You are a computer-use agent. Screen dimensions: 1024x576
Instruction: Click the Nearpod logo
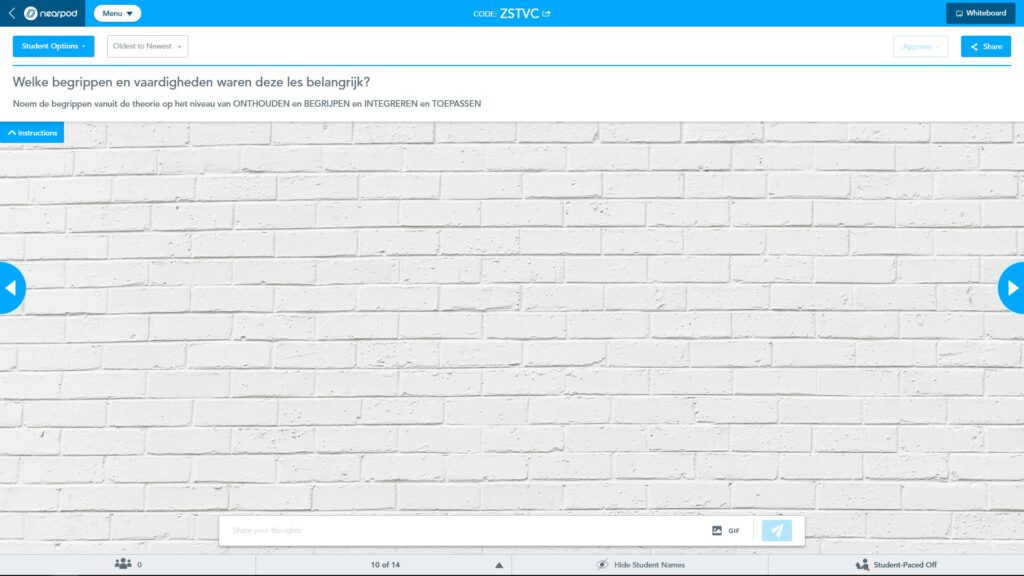[x=52, y=13]
